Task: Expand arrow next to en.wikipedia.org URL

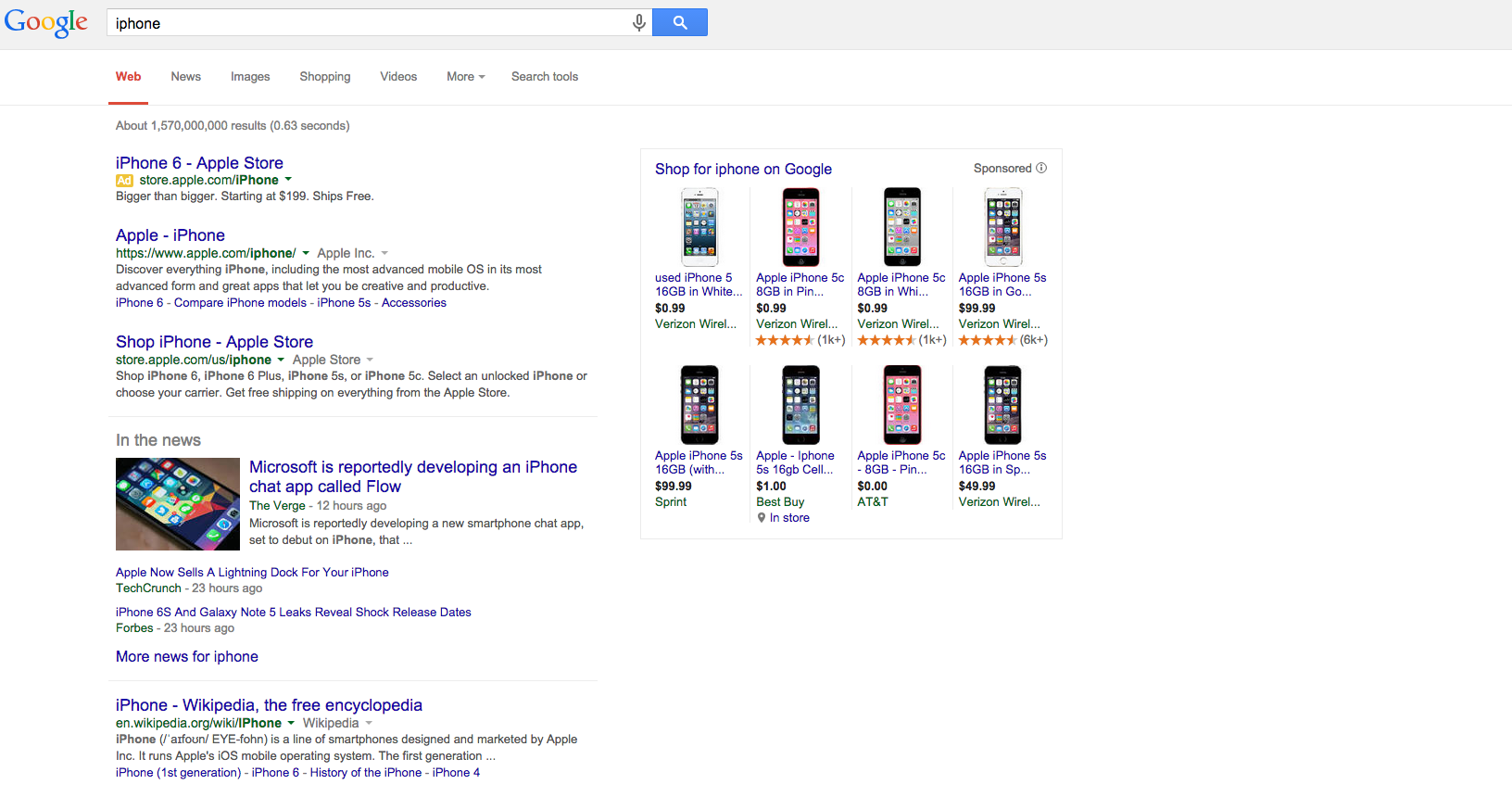Action: tap(291, 723)
